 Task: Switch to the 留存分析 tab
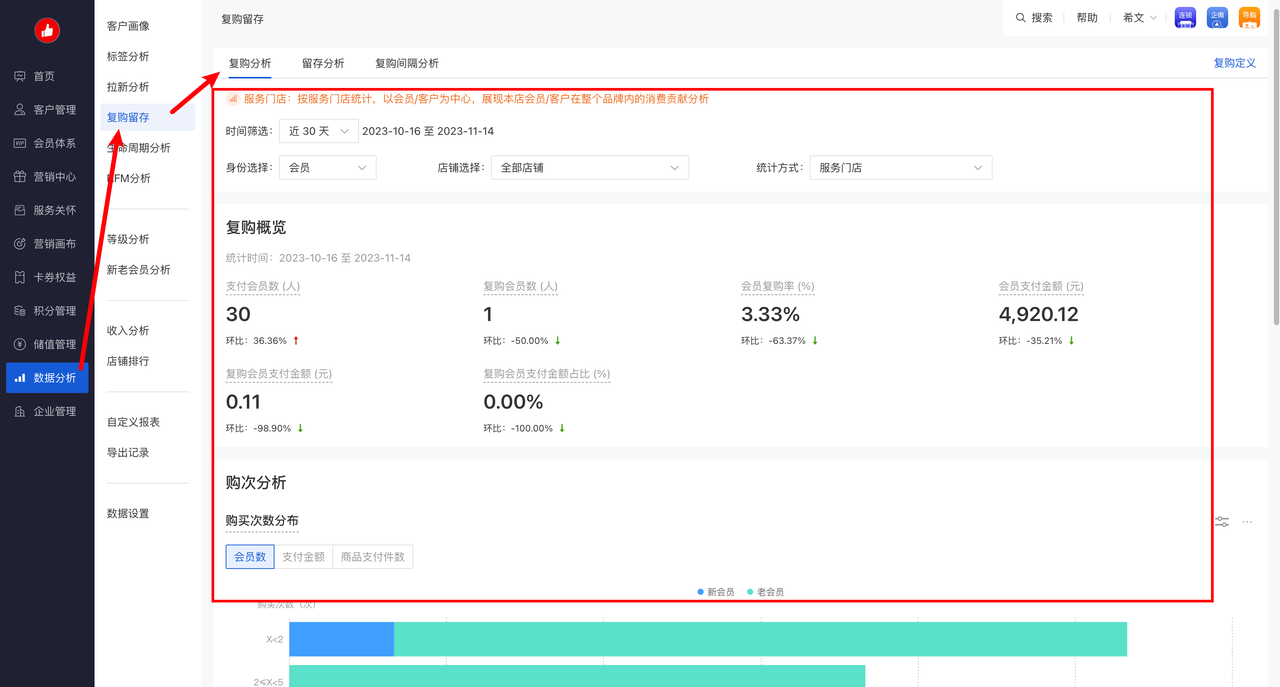pos(323,63)
